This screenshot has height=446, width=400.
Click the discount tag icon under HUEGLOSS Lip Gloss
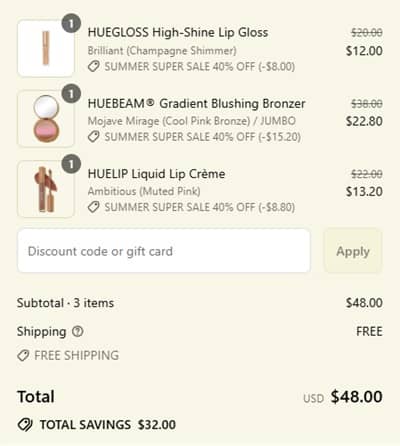click(94, 66)
